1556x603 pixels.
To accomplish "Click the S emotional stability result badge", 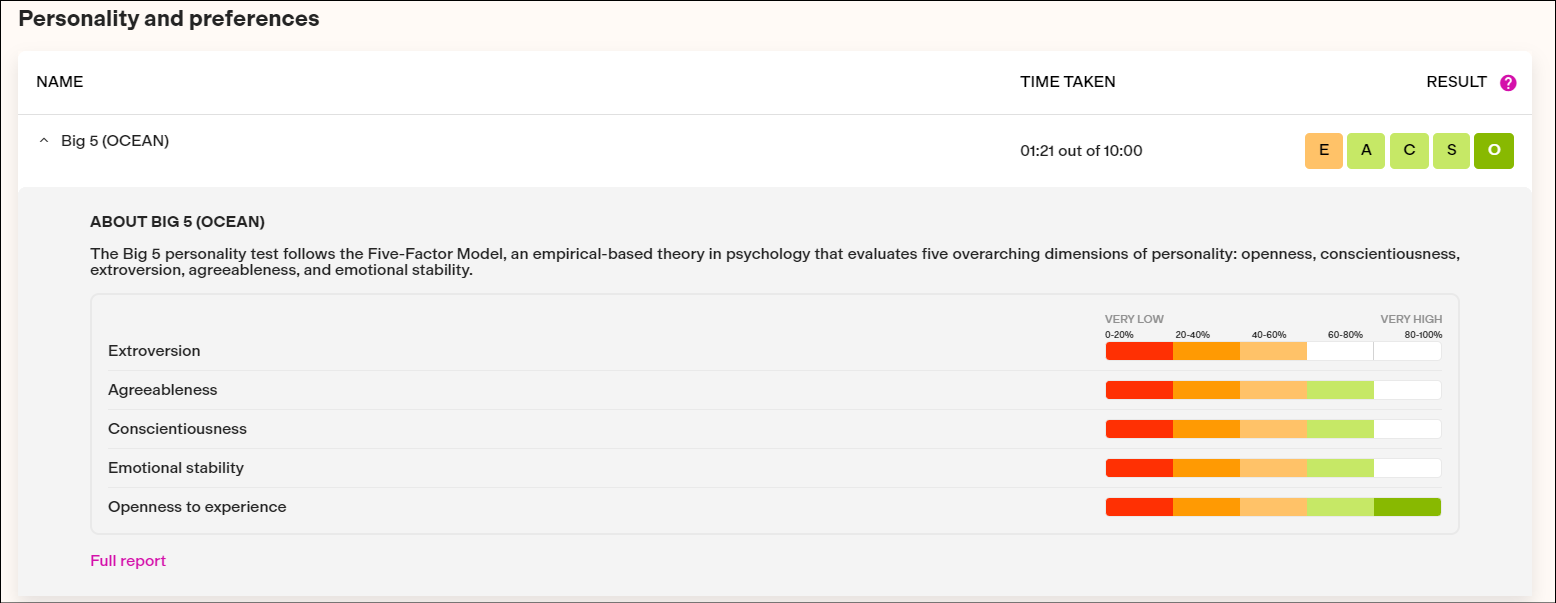I will tap(1451, 151).
